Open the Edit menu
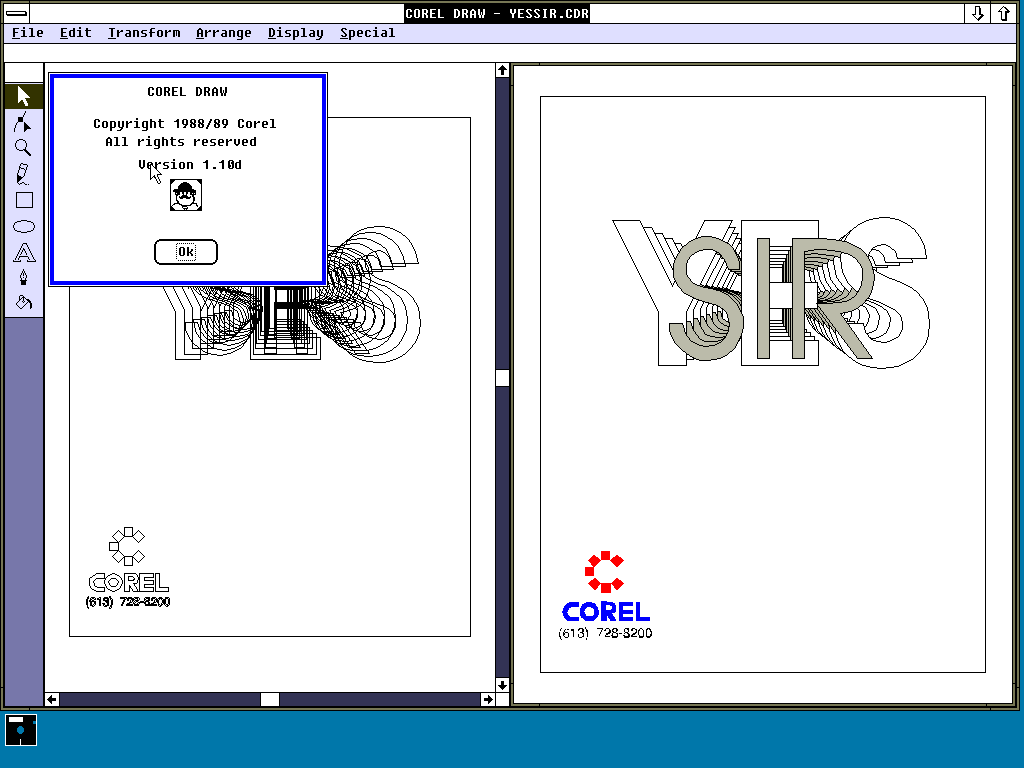 76,33
